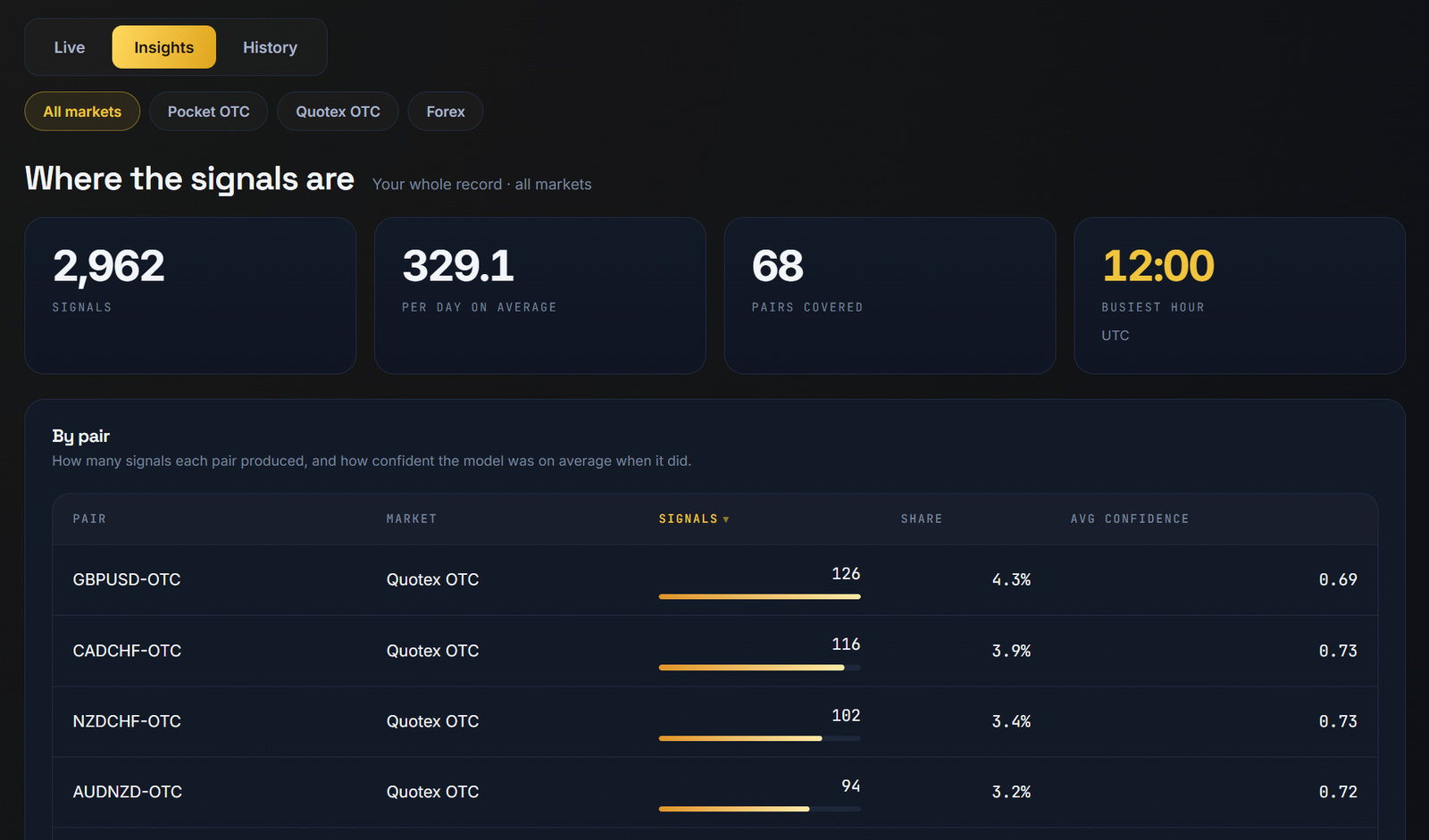Image resolution: width=1429 pixels, height=840 pixels.
Task: Click NZDCHF-OTC signal bar
Action: point(760,738)
